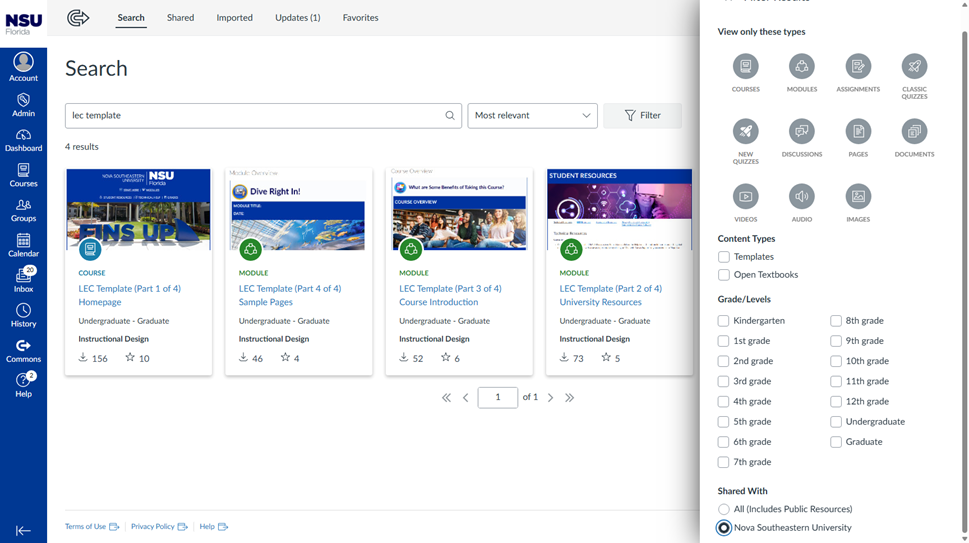Open the Most relevant sort dropdown
The height and width of the screenshot is (543, 969).
pyautogui.click(x=532, y=116)
